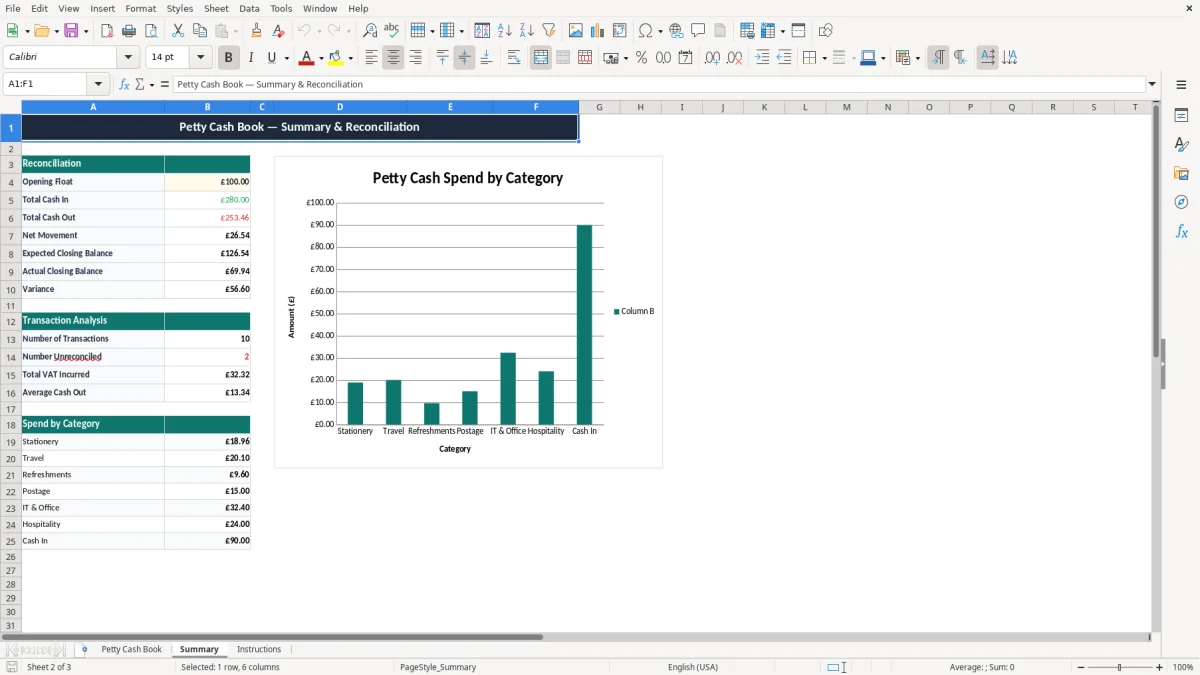Open Font Size dropdown arrow

click(201, 58)
